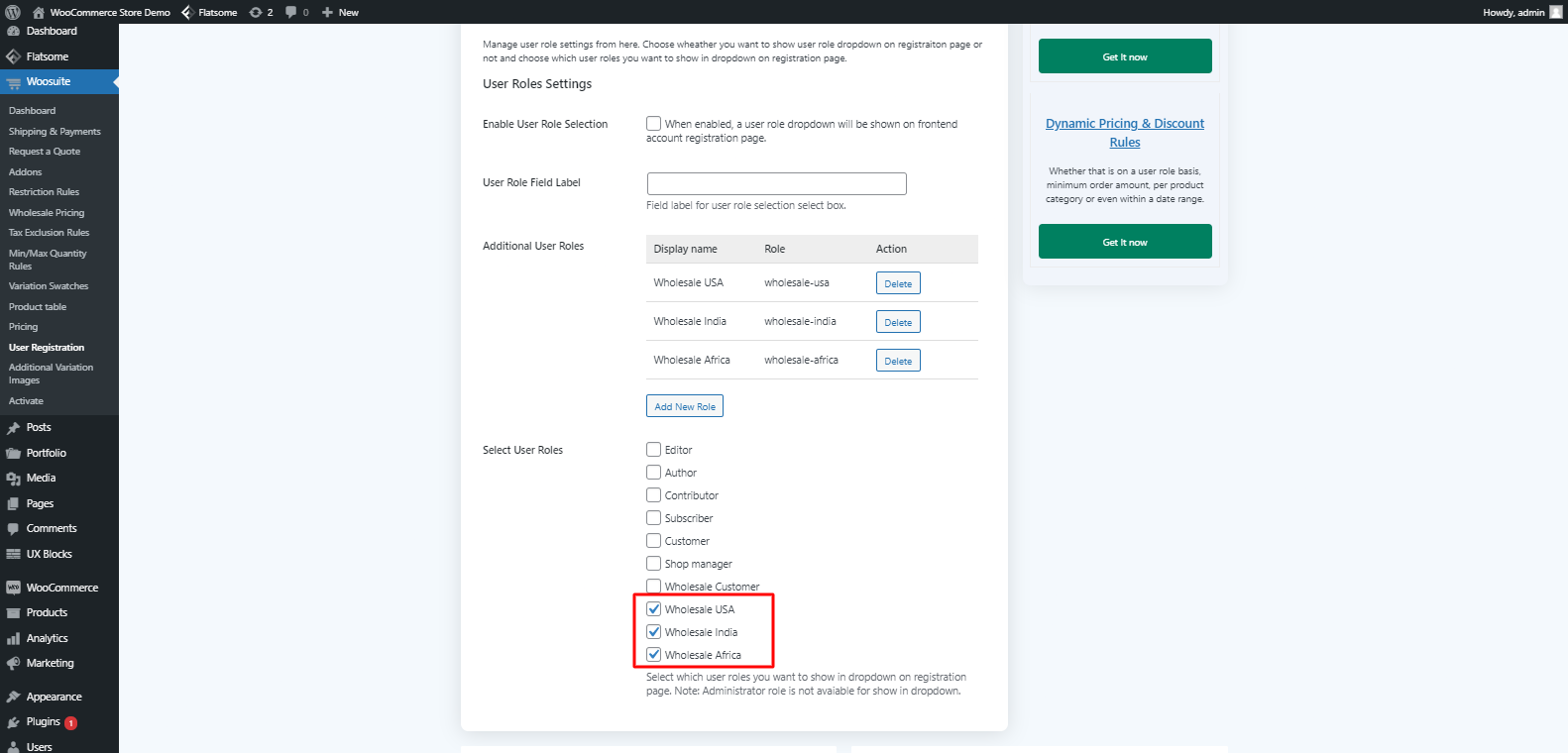Uncheck the Wholesale Africa checkbox

pyautogui.click(x=653, y=655)
